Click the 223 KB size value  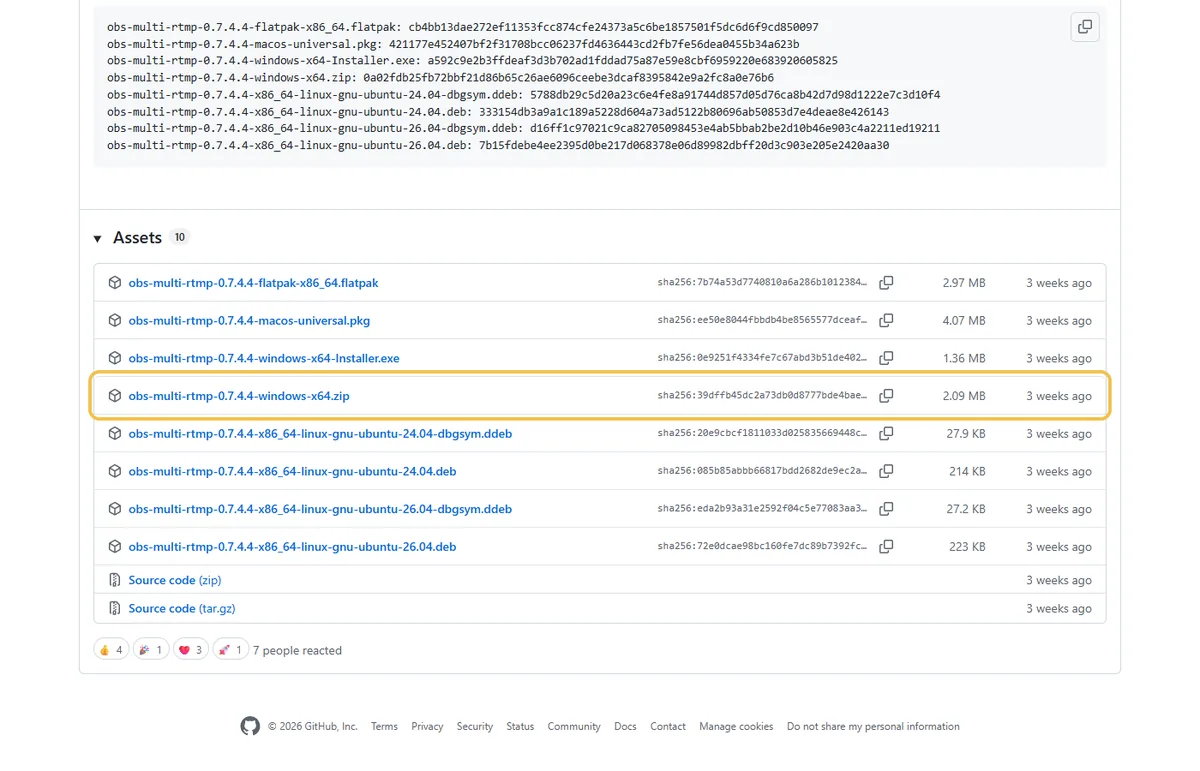[x=968, y=547]
